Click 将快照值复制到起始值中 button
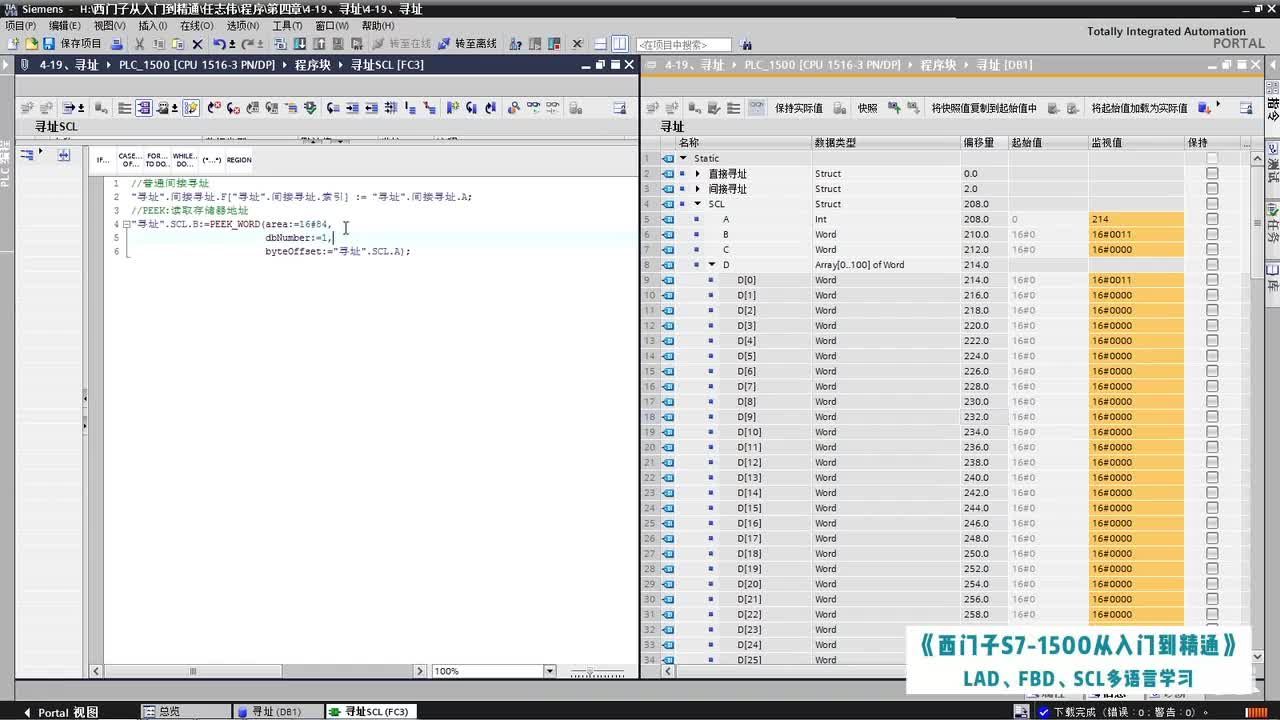 point(984,108)
